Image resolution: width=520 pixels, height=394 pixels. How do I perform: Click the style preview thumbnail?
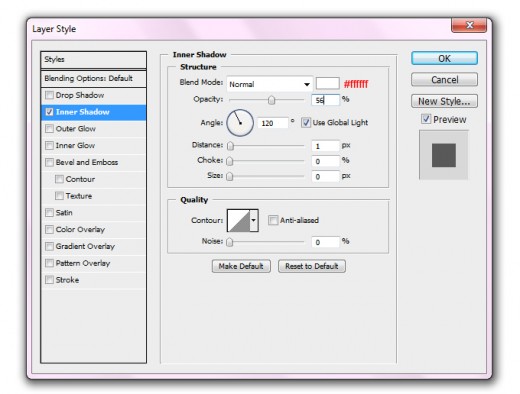tap(444, 155)
